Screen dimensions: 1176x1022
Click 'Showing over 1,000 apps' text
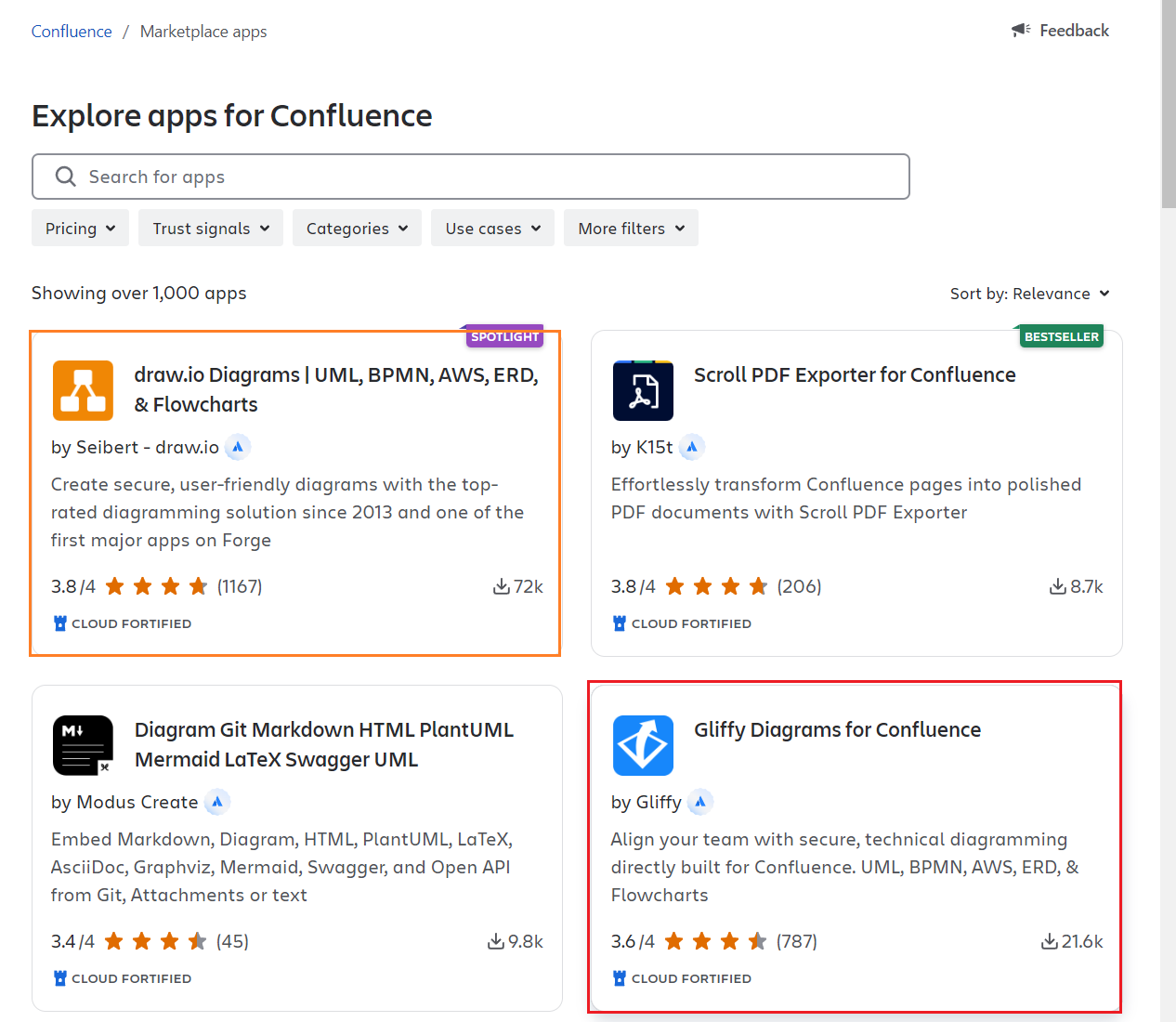[139, 293]
